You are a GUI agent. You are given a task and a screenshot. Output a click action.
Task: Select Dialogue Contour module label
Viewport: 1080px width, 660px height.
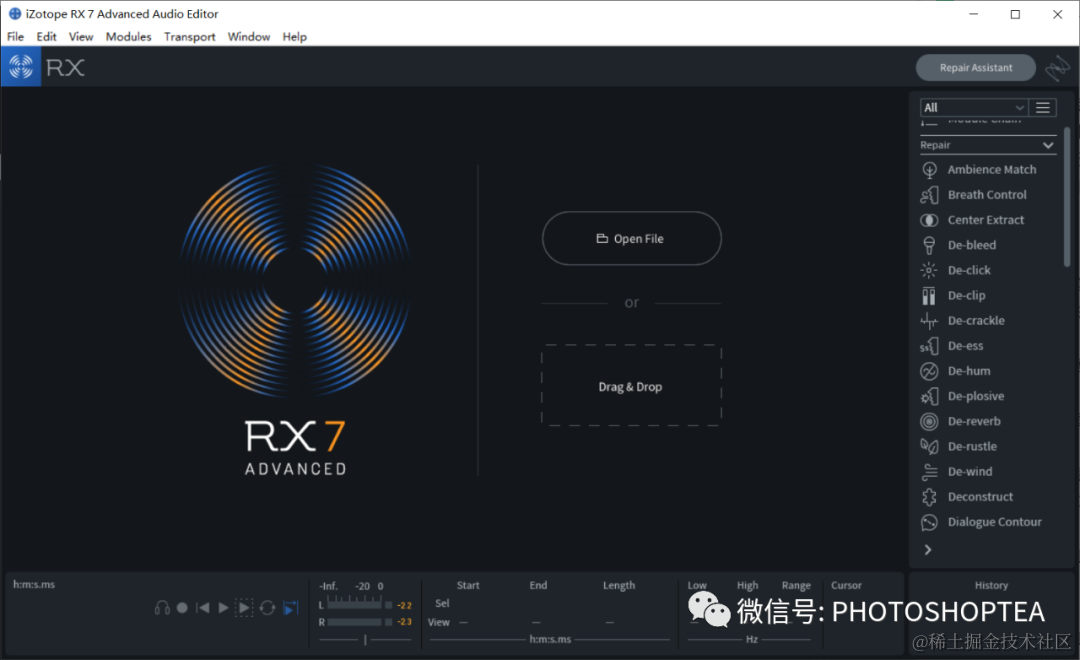(994, 522)
